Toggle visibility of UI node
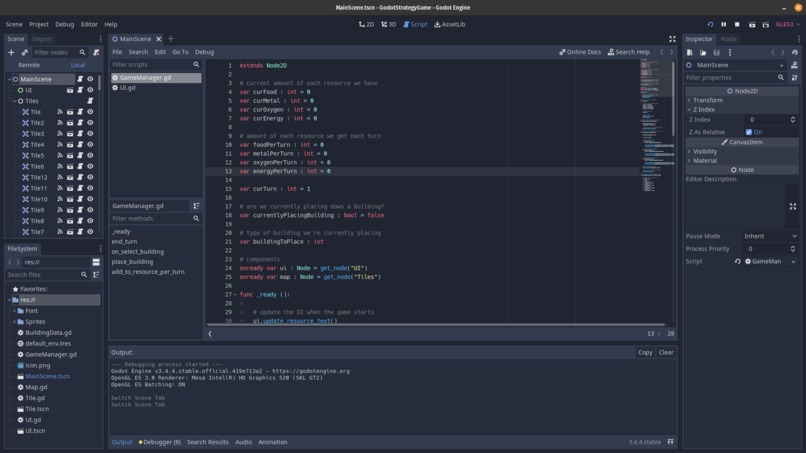This screenshot has width=806, height=453. 90,90
